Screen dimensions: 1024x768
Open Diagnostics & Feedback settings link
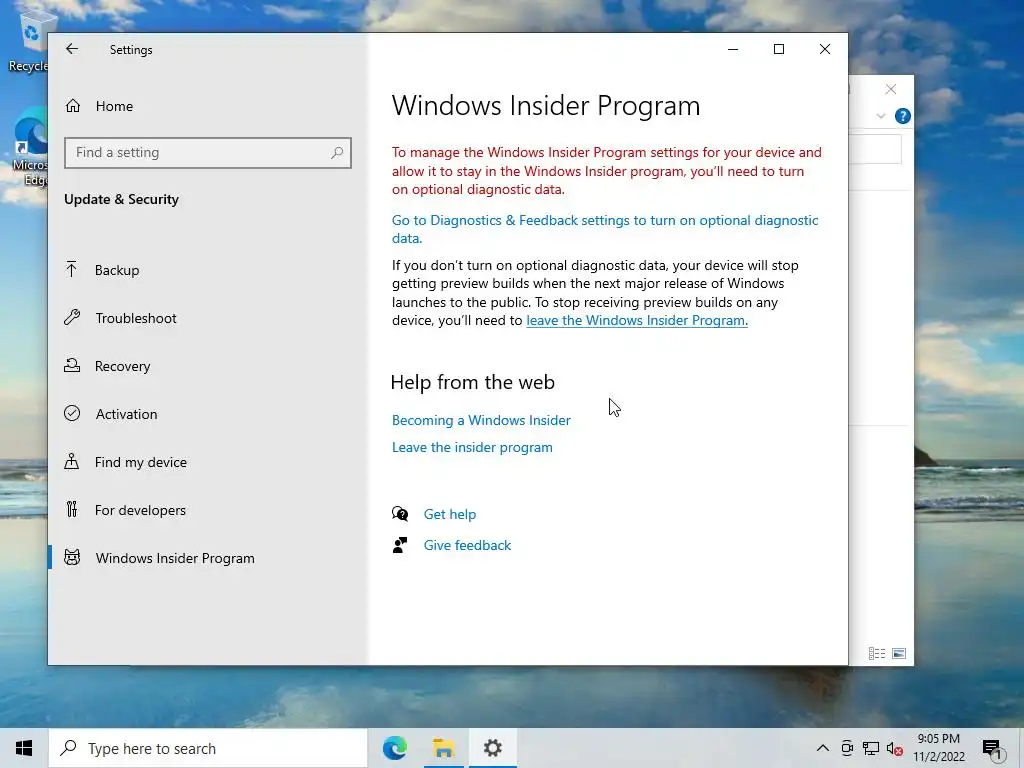point(605,229)
